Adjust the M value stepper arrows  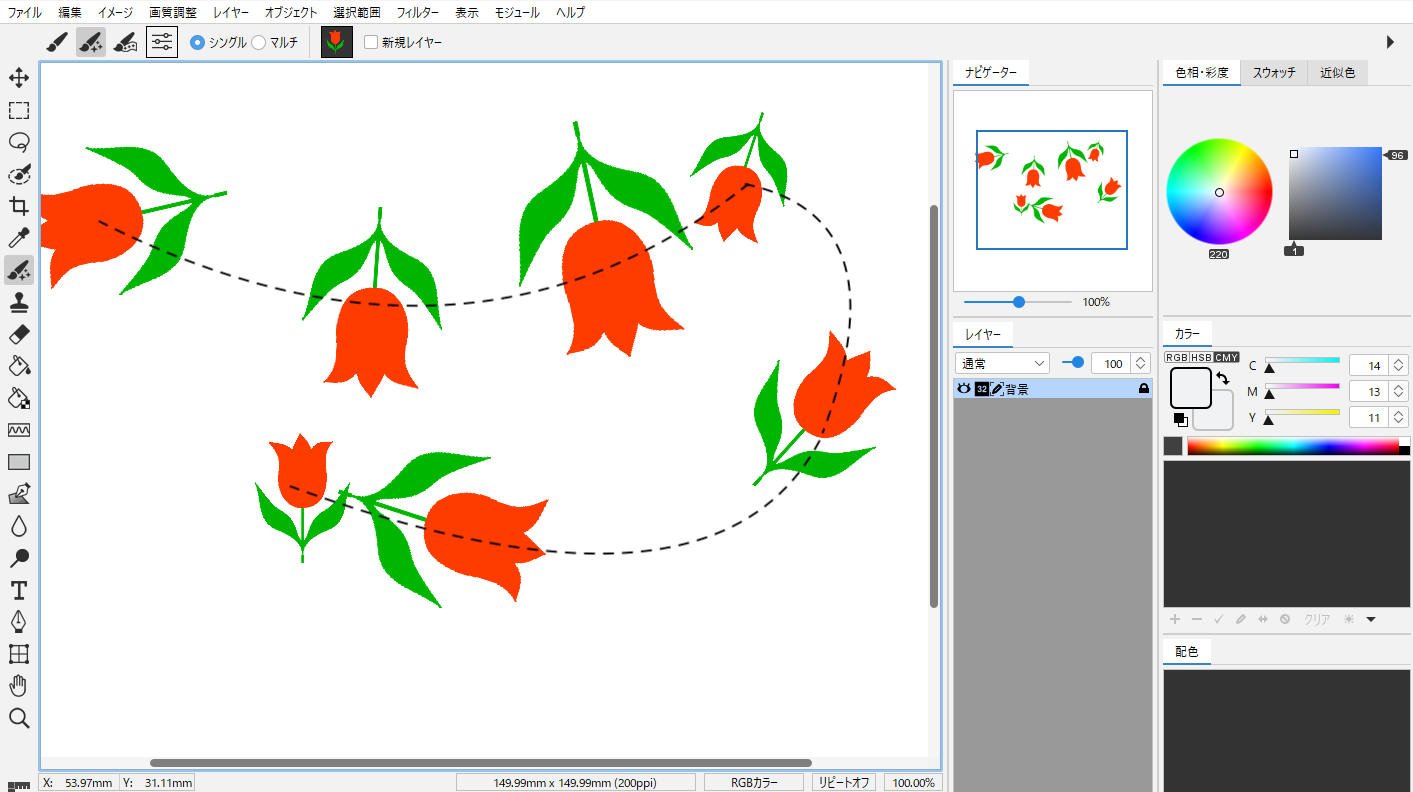click(x=1399, y=392)
